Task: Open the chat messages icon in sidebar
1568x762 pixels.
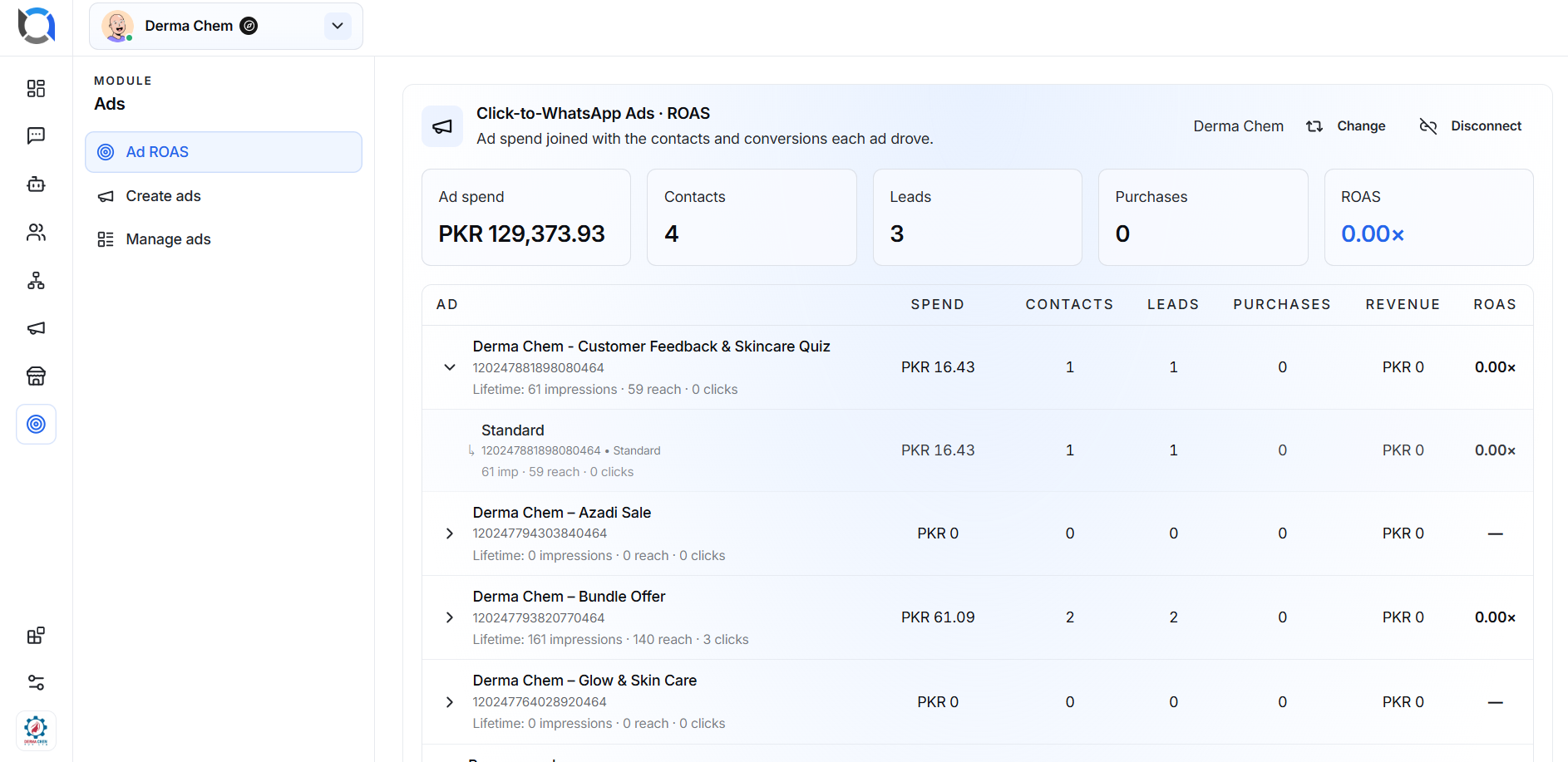Action: pyautogui.click(x=36, y=135)
